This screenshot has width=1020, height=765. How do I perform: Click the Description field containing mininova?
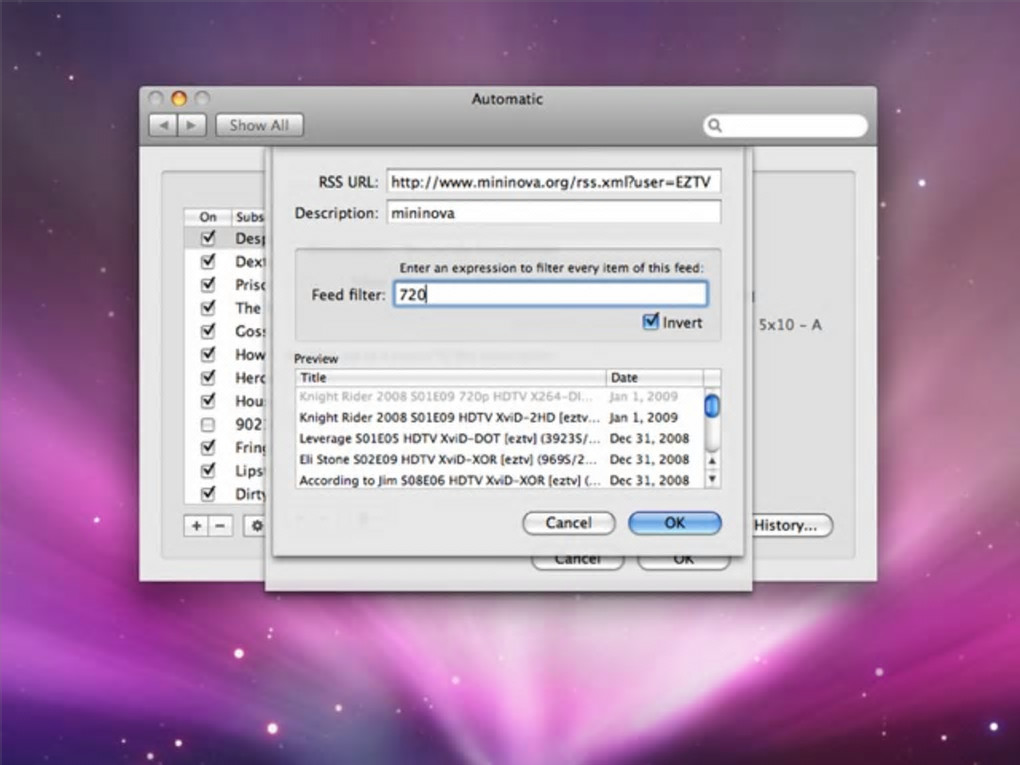(x=554, y=213)
